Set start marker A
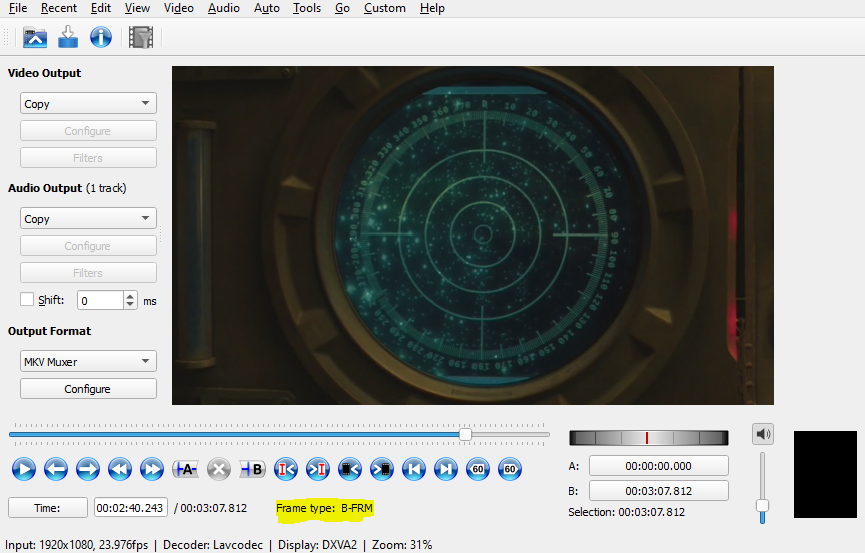865x553 pixels. click(185, 469)
